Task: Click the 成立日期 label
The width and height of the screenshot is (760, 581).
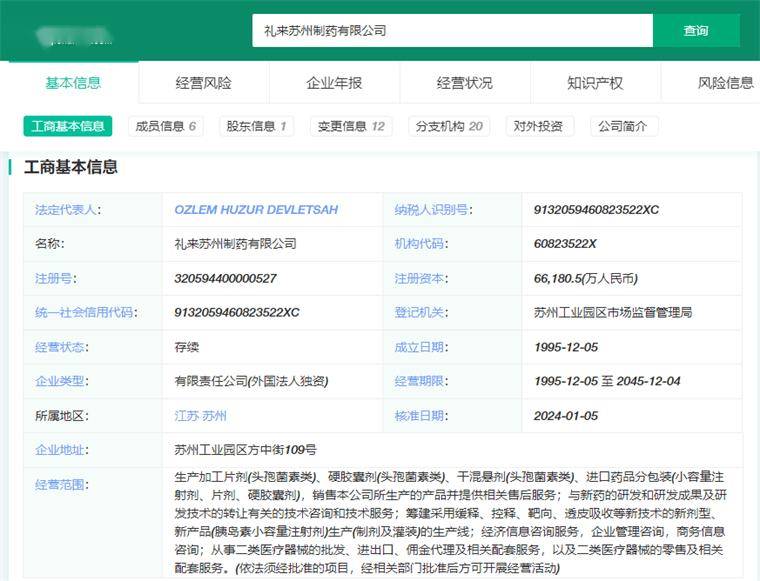Action: tap(421, 347)
